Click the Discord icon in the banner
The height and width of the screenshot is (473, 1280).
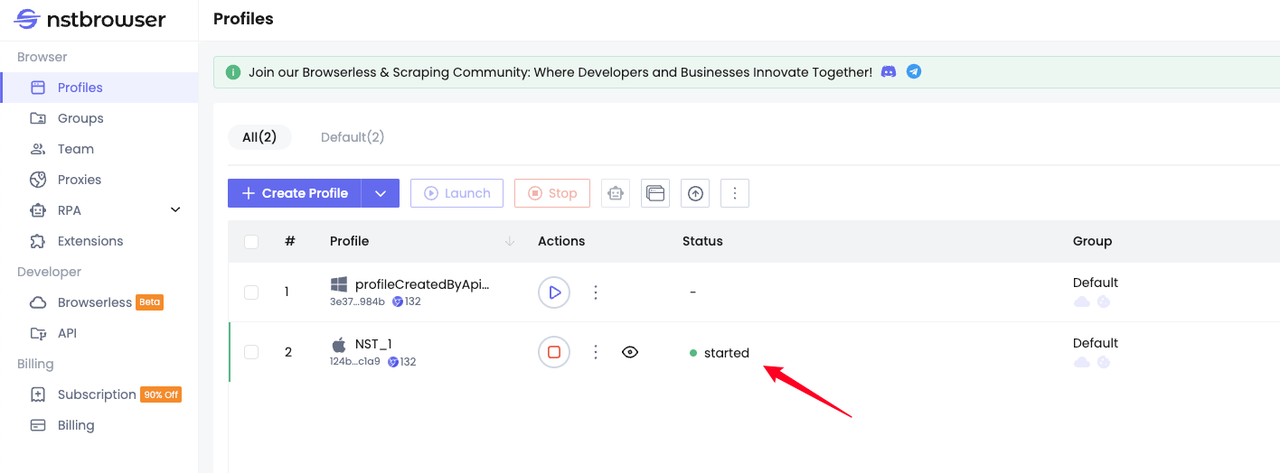point(889,72)
